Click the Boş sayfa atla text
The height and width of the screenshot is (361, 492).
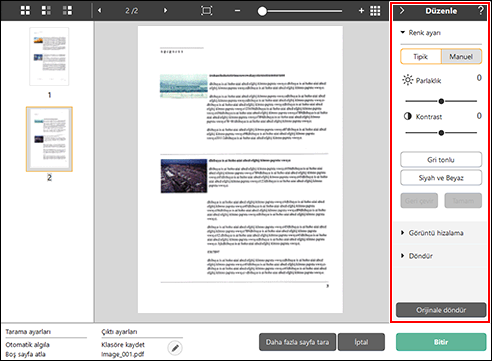point(25,354)
